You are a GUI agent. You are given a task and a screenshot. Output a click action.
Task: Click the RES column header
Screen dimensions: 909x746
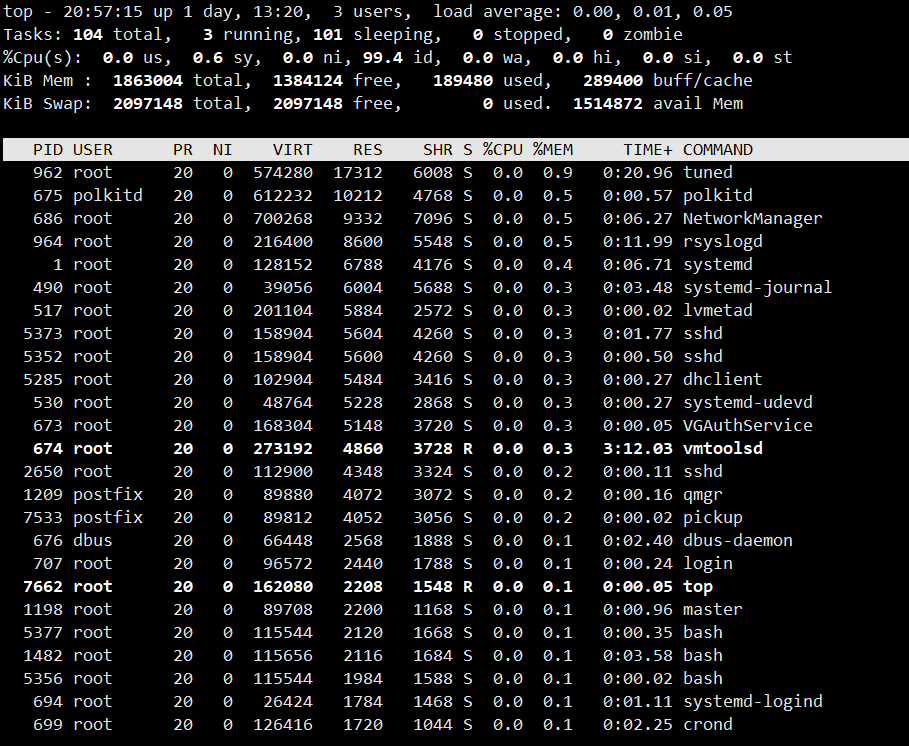(368, 150)
